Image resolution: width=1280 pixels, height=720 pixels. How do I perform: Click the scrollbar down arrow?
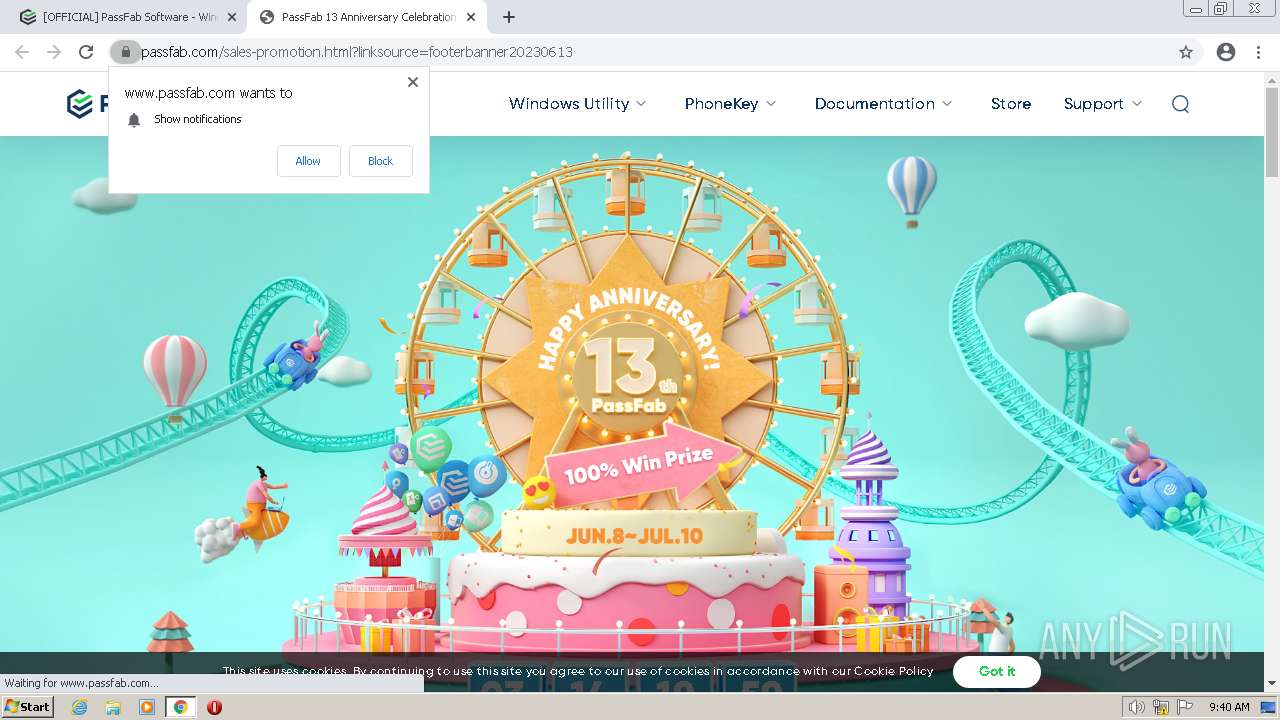pyautogui.click(x=1272, y=684)
